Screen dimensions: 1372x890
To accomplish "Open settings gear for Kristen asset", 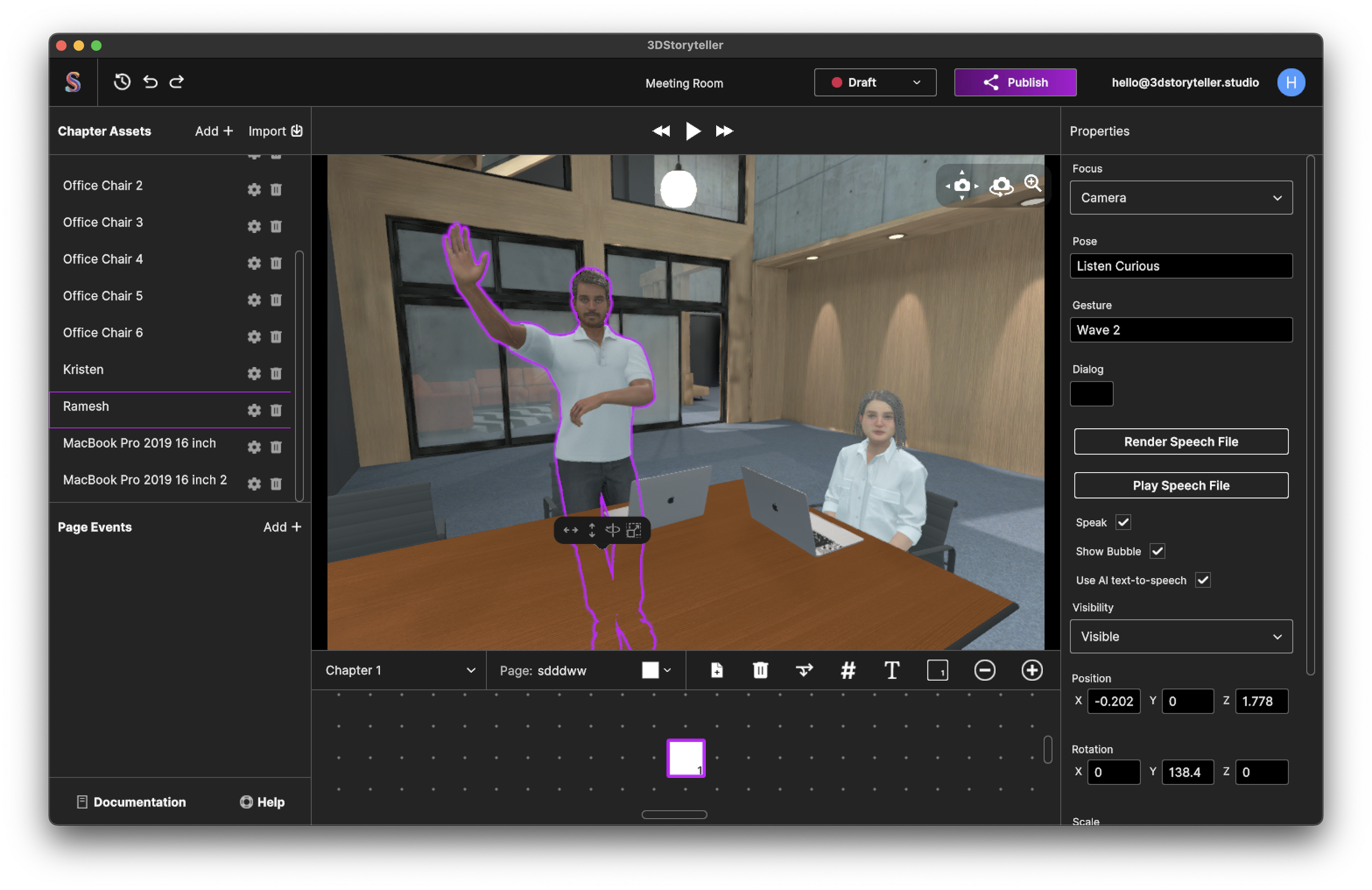I will click(254, 374).
